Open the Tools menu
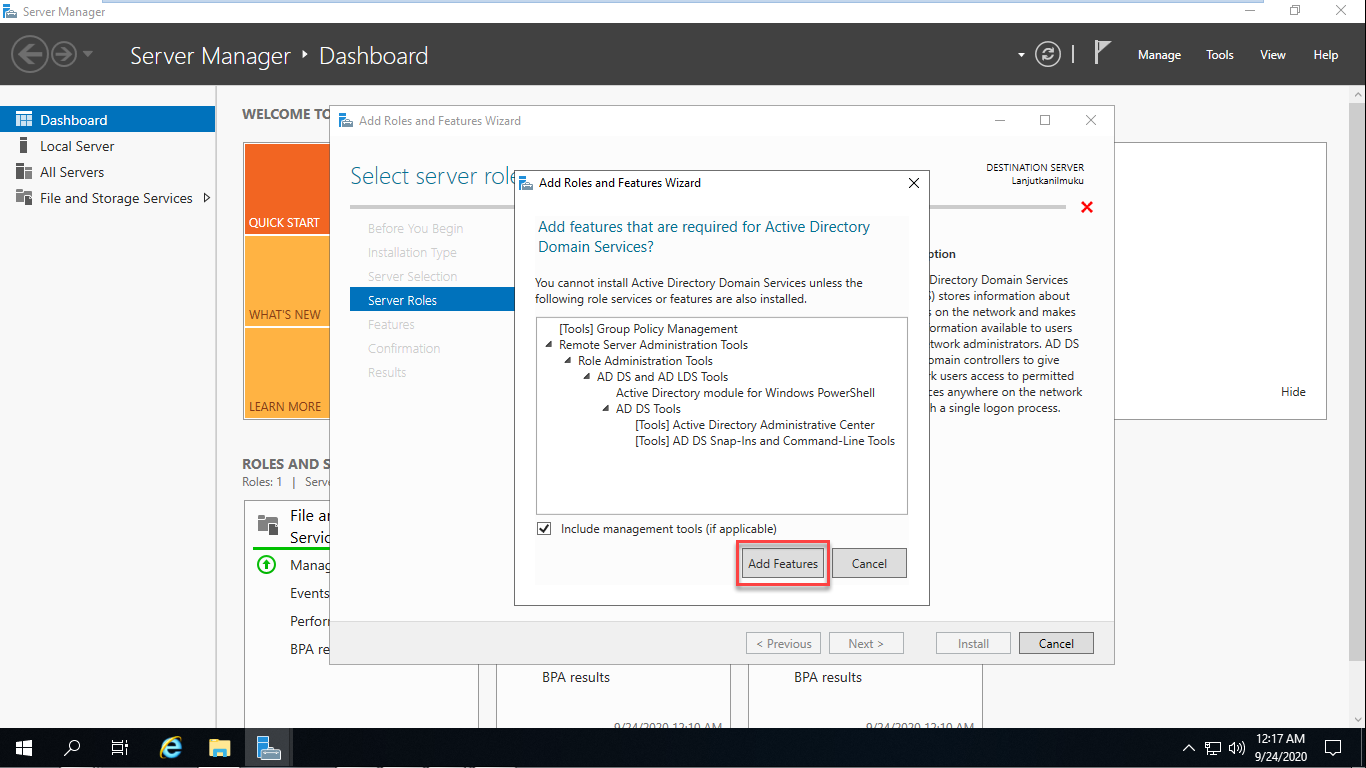The width and height of the screenshot is (1366, 768). tap(1219, 55)
